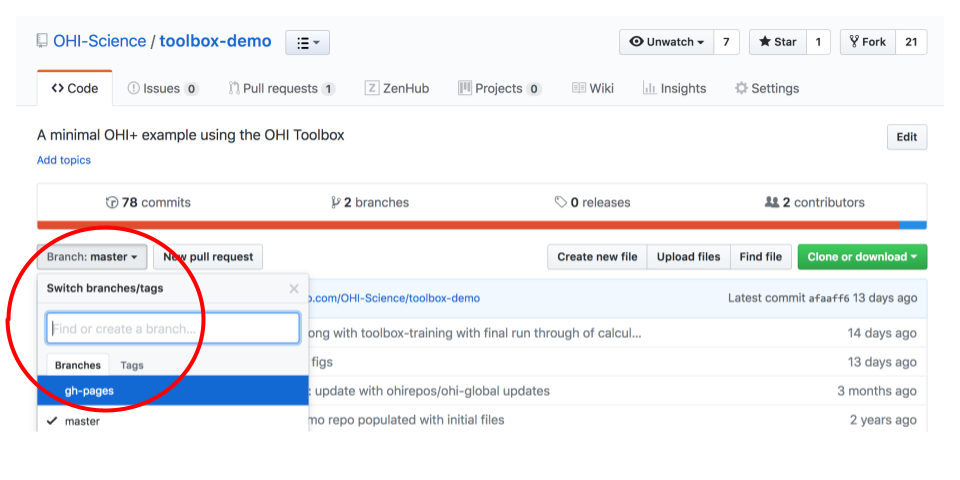View the 2 contributors page
This screenshot has height=480, width=960.
tap(815, 202)
